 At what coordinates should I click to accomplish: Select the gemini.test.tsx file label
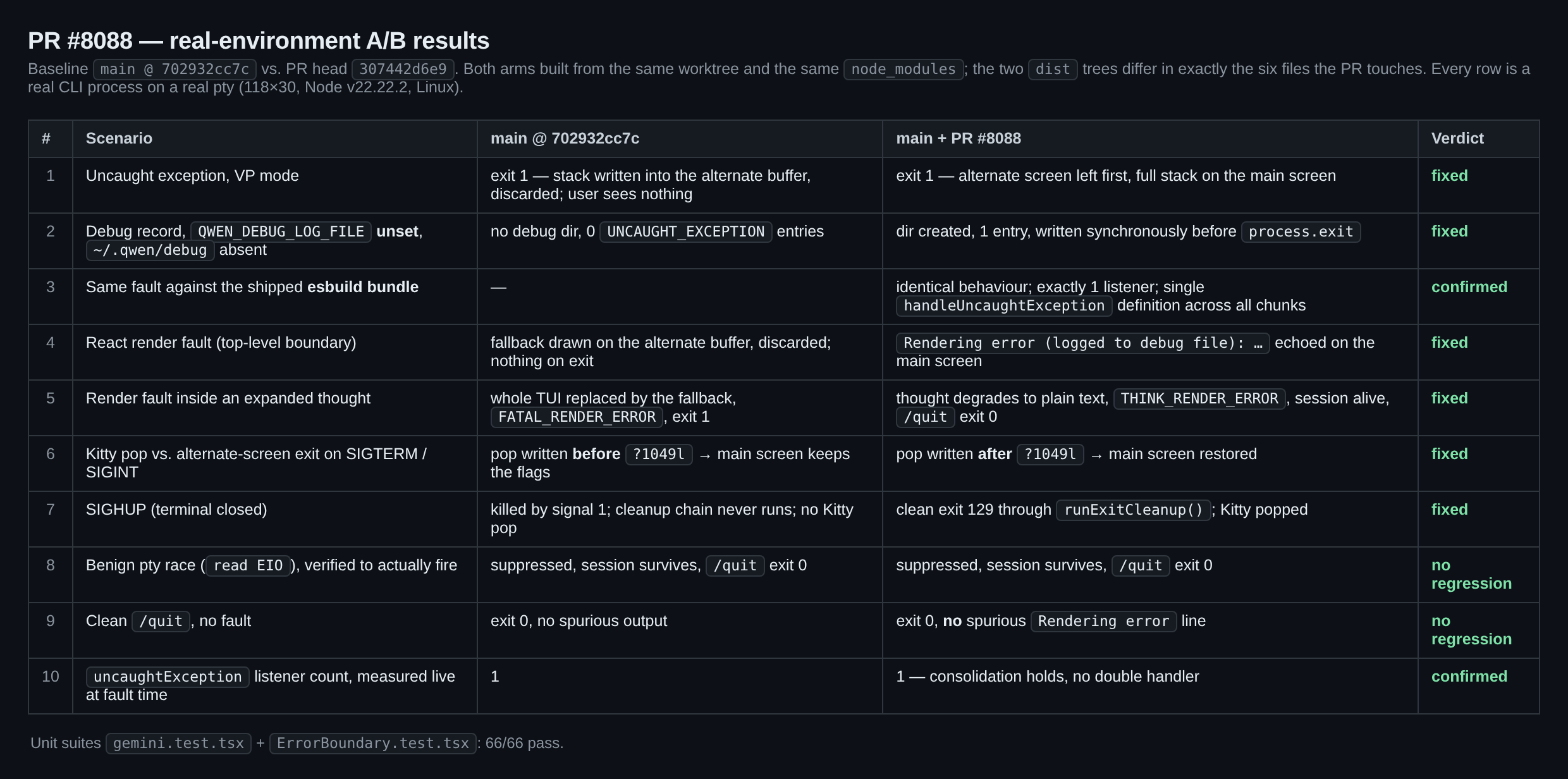tap(178, 743)
